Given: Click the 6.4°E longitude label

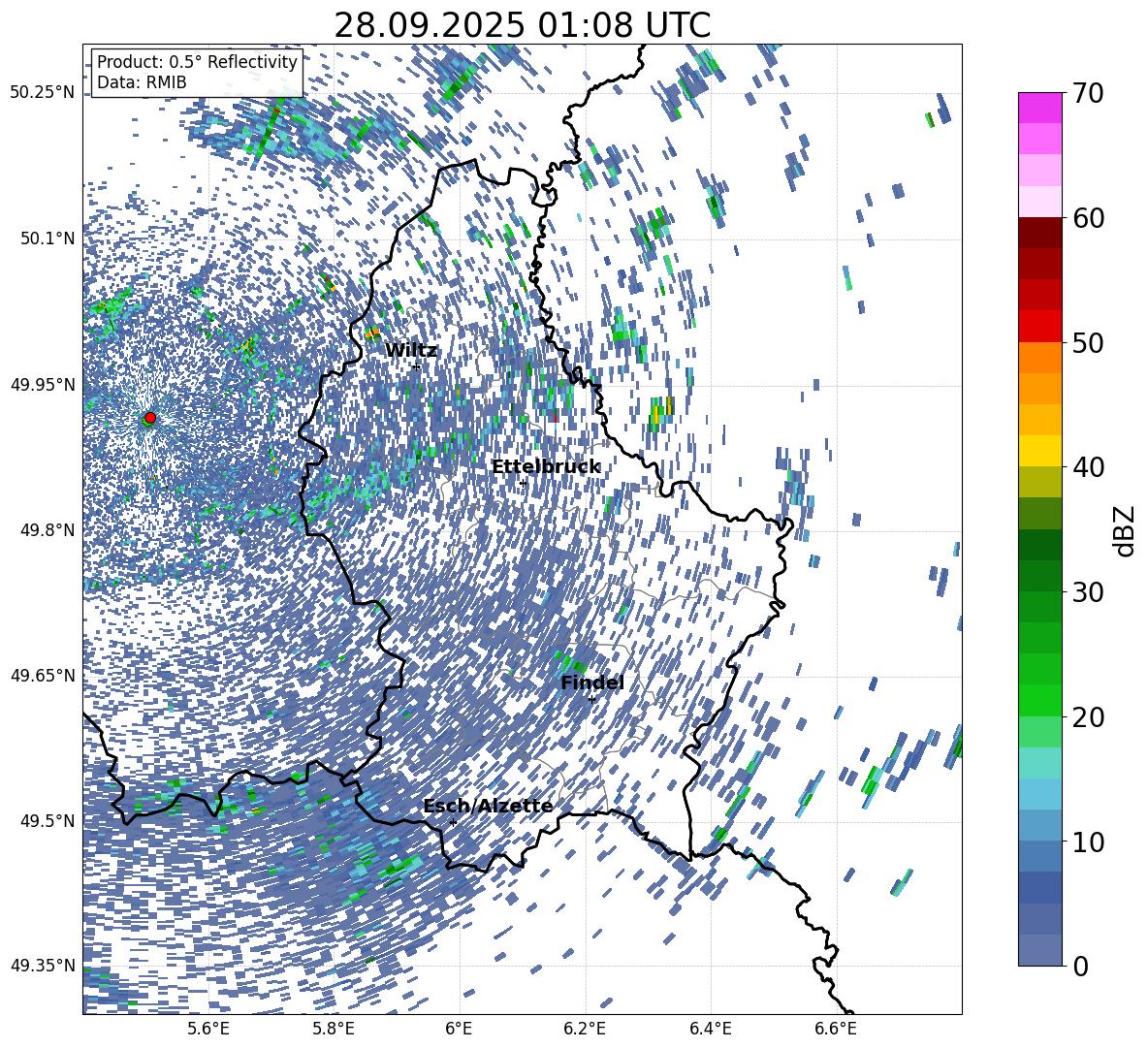Looking at the screenshot, I should [710, 1029].
